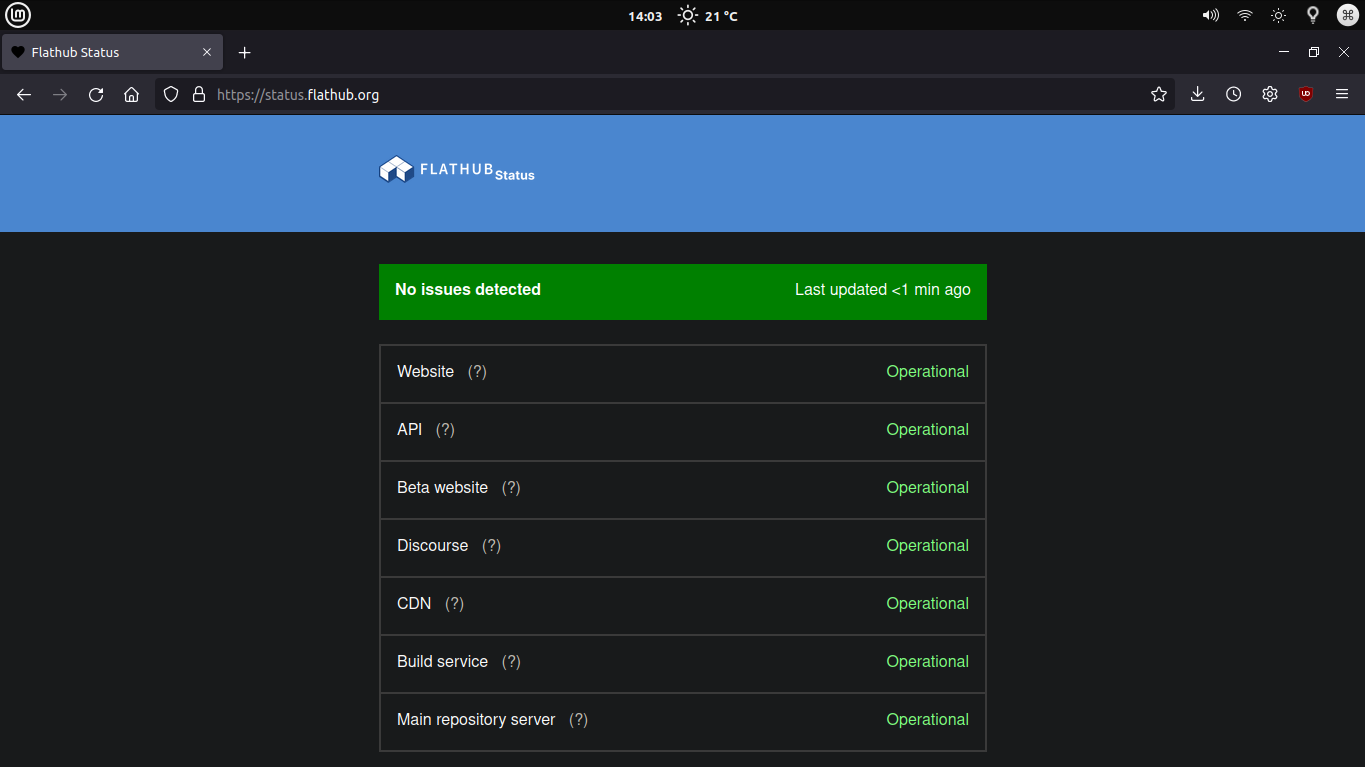This screenshot has height=767, width=1365.
Task: Open the Downloads panel
Action: coord(1197,94)
